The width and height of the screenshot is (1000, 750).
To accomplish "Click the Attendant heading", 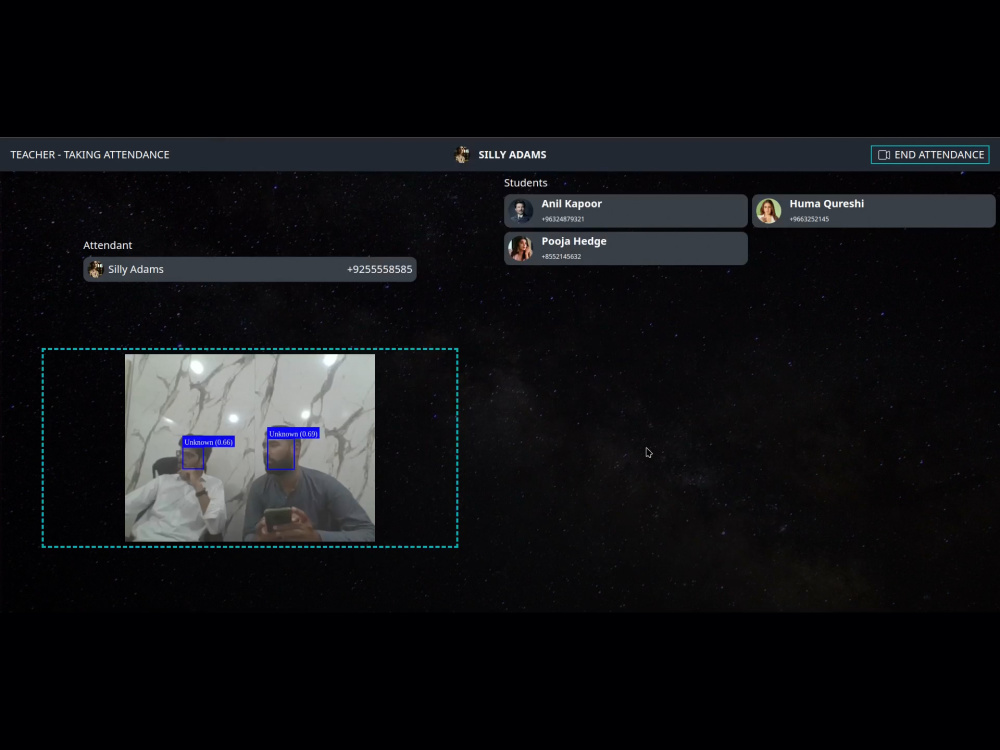I will click(108, 246).
